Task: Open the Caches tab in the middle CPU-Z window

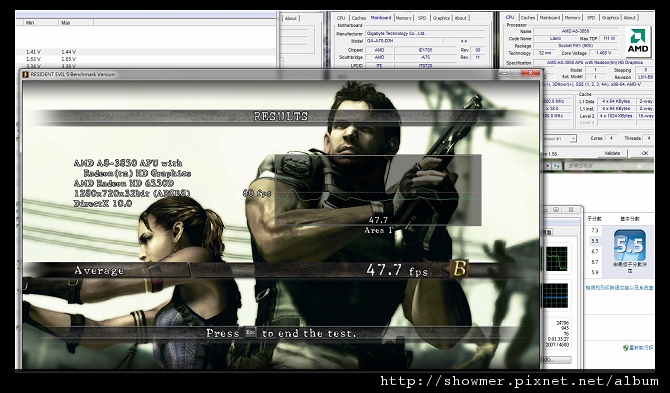Action: click(x=359, y=18)
